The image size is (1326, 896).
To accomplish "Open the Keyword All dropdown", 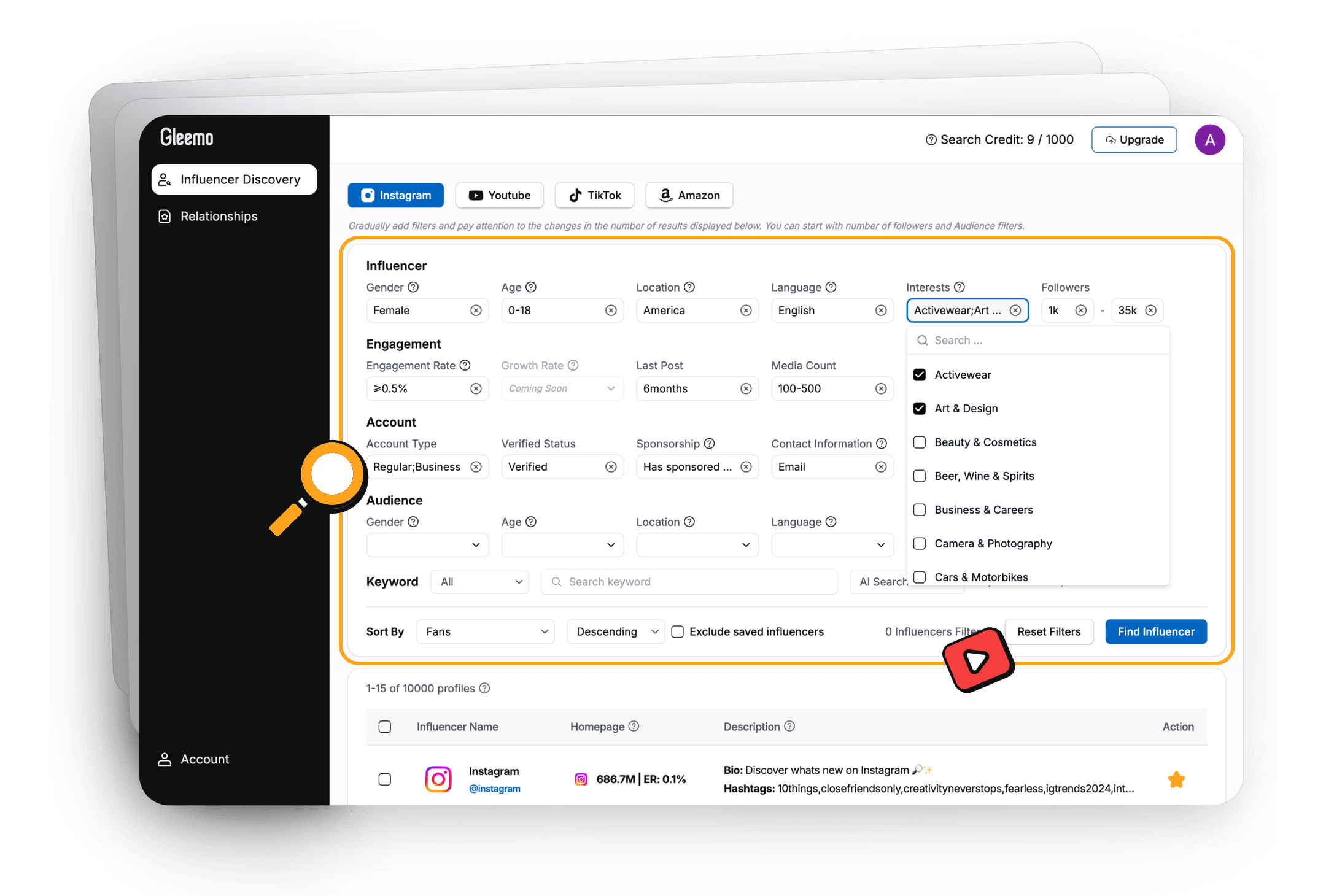I will point(481,582).
